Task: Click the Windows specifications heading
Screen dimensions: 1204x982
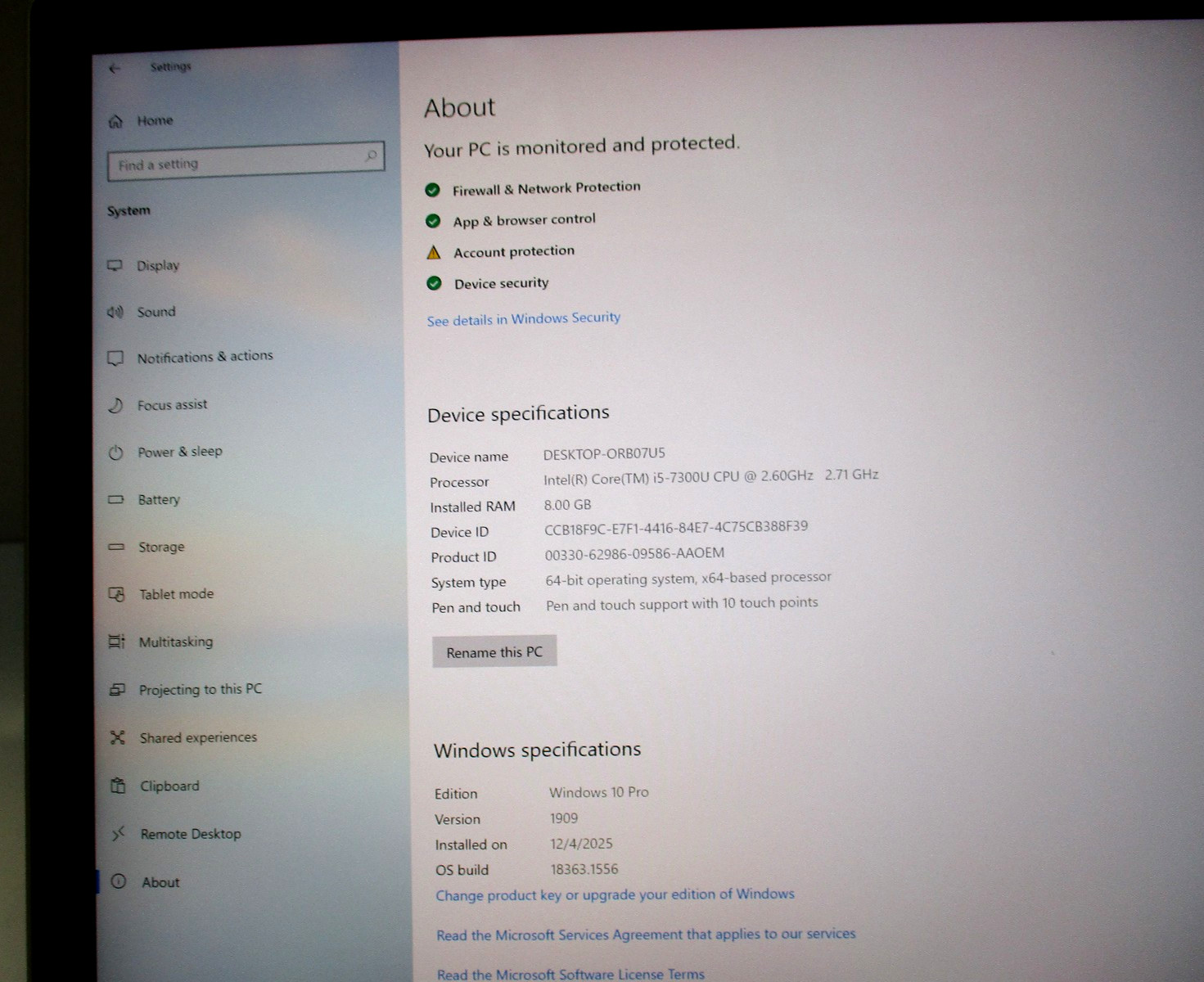Action: point(537,750)
